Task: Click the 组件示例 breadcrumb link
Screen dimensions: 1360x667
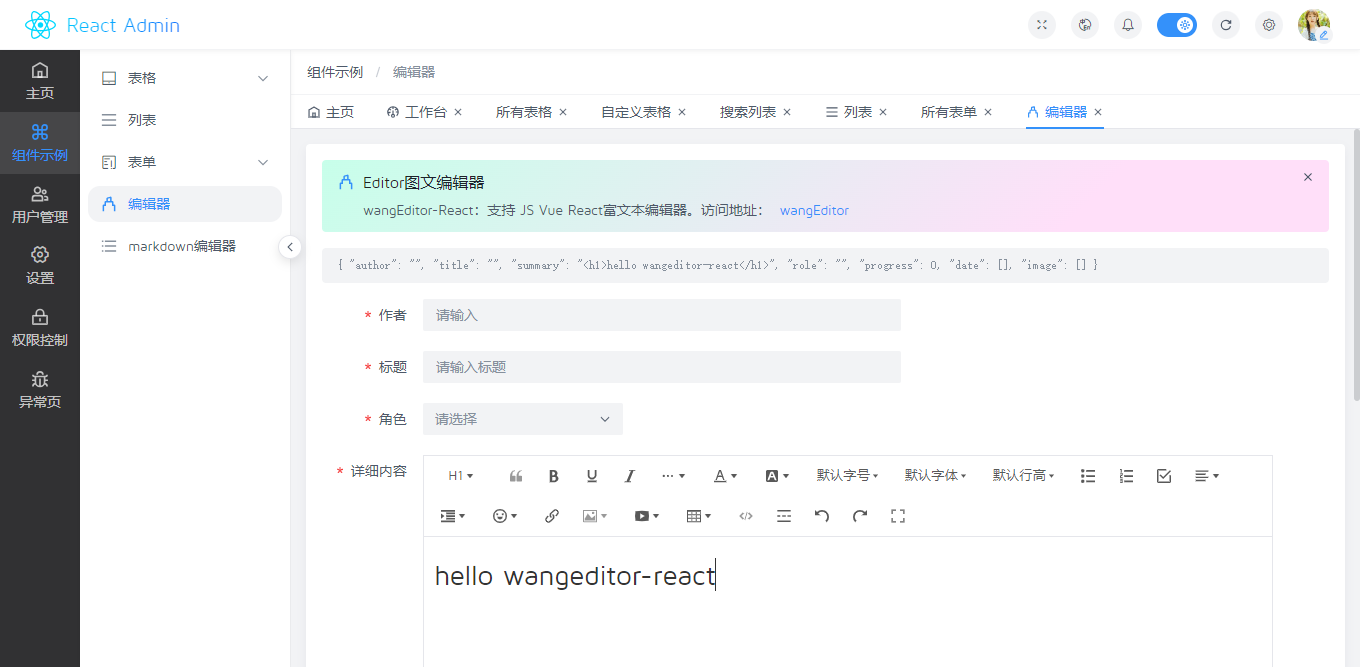Action: 335,72
